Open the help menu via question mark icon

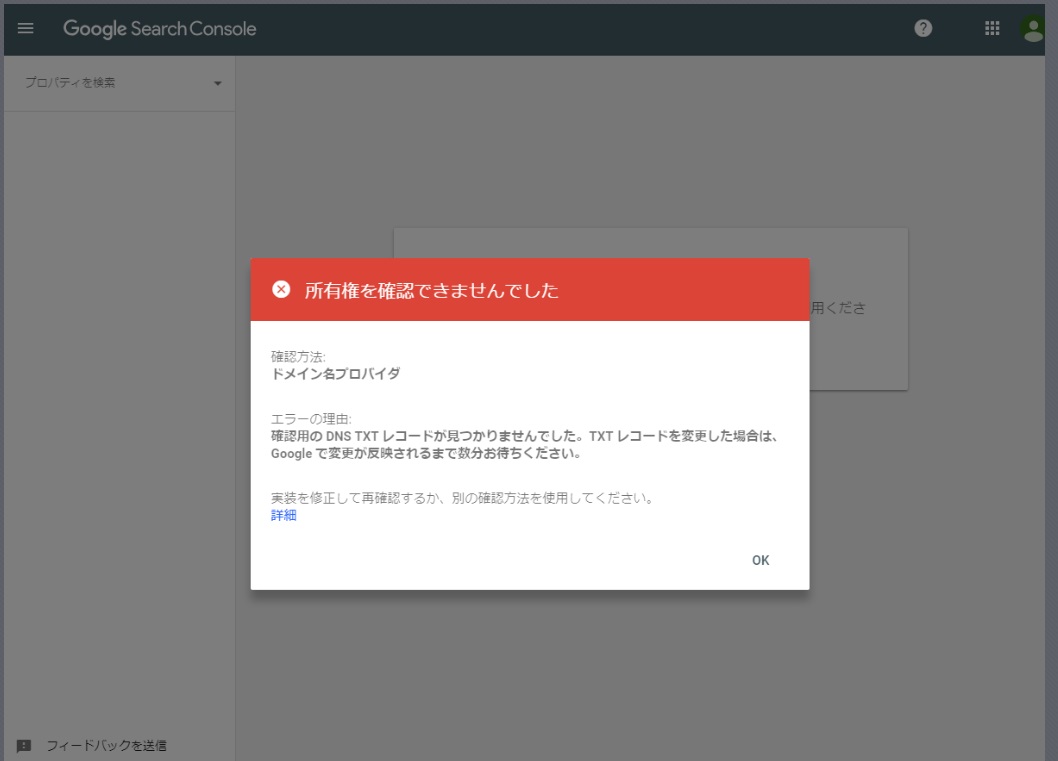pos(922,28)
